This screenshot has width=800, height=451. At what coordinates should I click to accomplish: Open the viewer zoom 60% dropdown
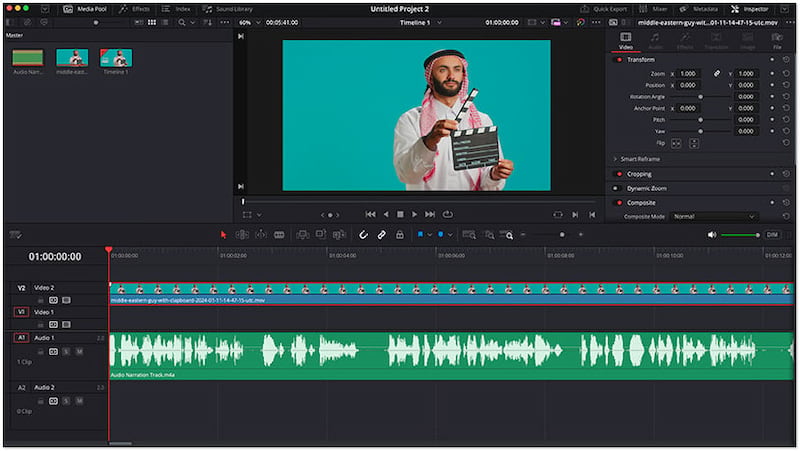(x=249, y=22)
